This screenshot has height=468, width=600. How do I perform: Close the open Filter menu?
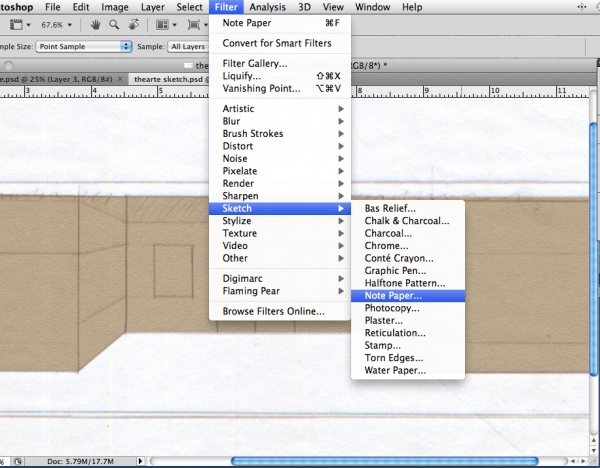pos(226,7)
